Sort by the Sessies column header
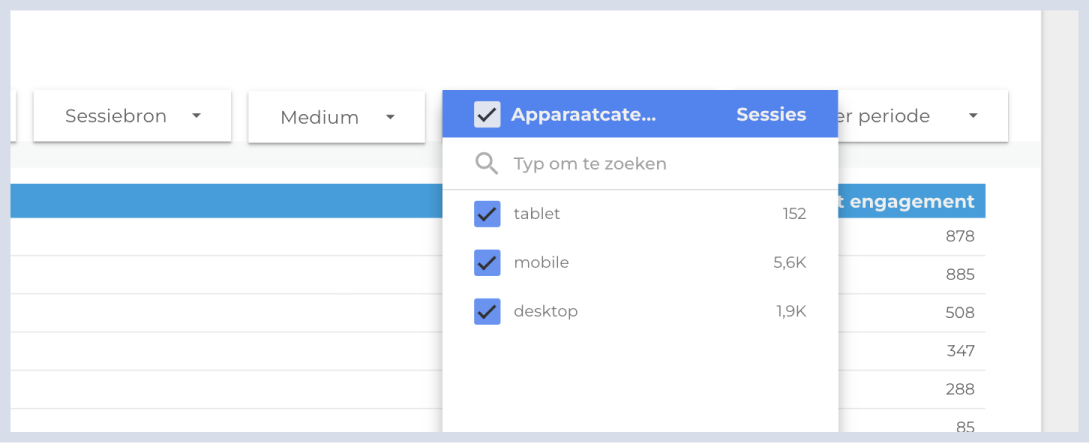1089x443 pixels. click(771, 115)
